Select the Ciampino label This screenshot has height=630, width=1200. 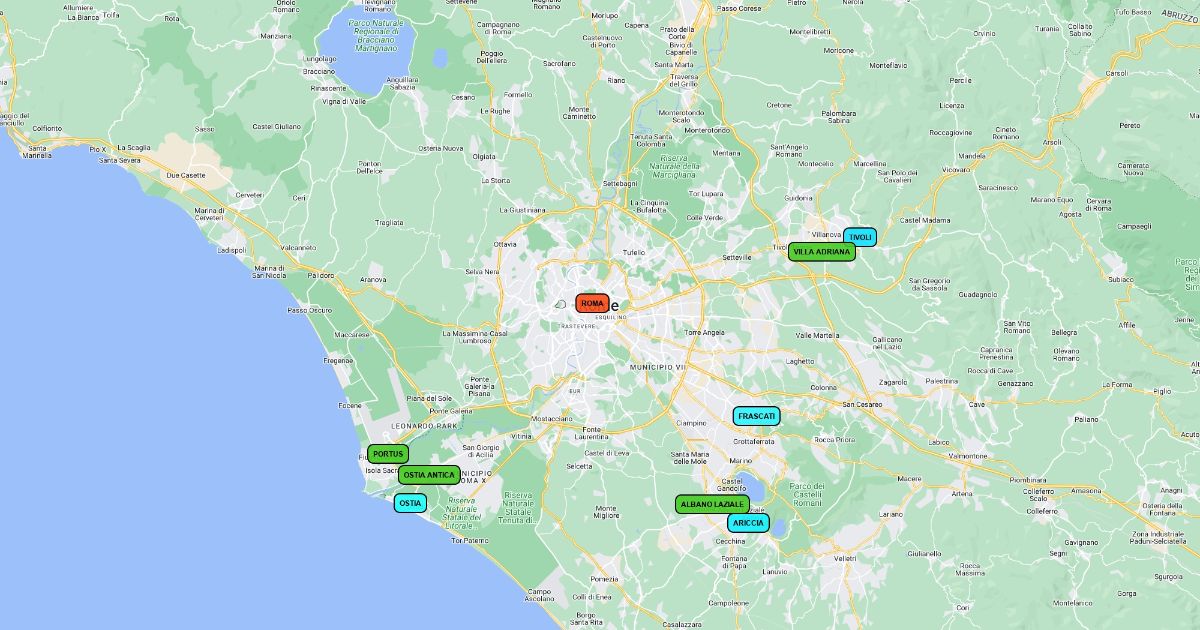click(x=691, y=423)
